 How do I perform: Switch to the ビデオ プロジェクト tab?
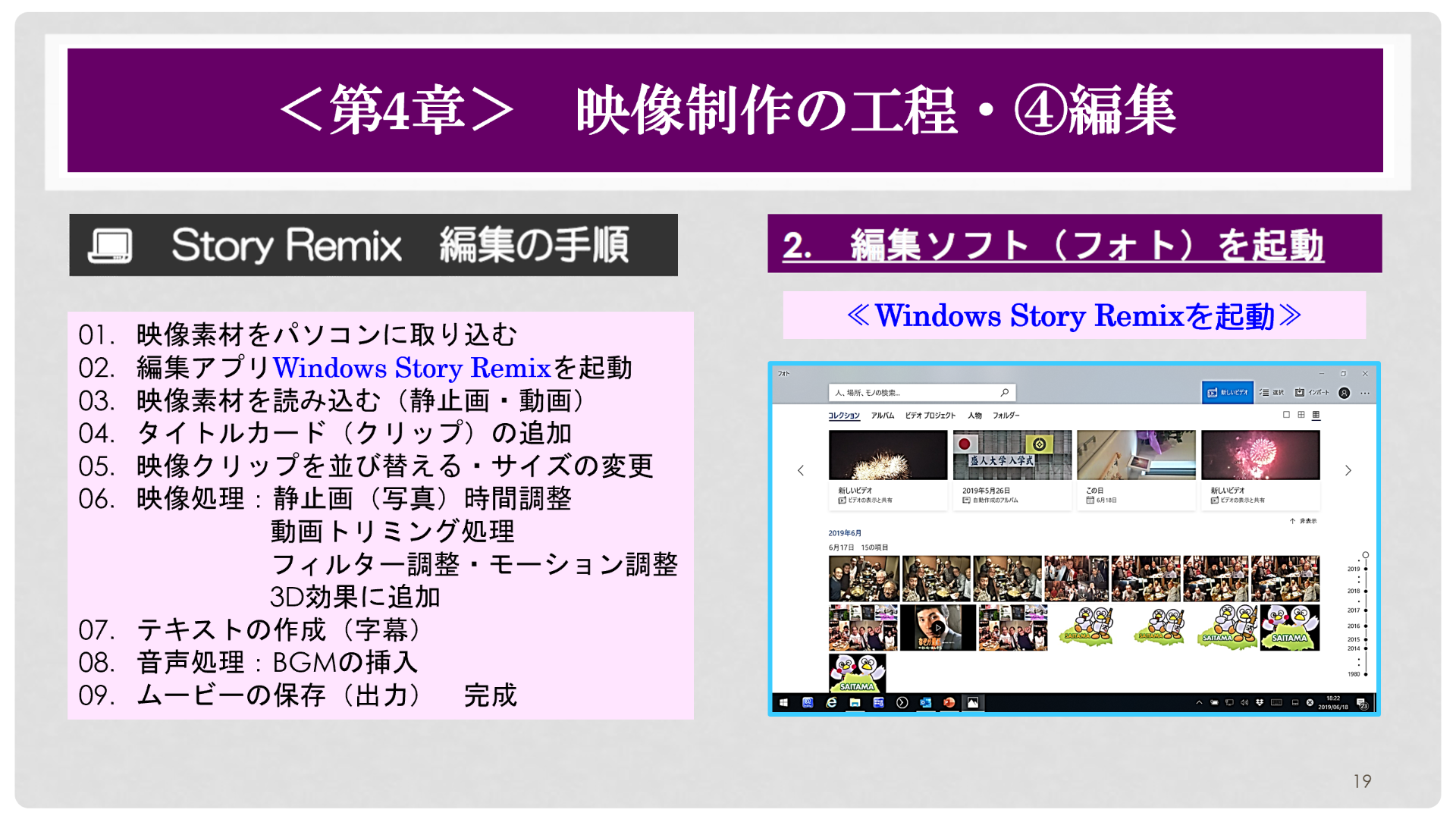[930, 416]
